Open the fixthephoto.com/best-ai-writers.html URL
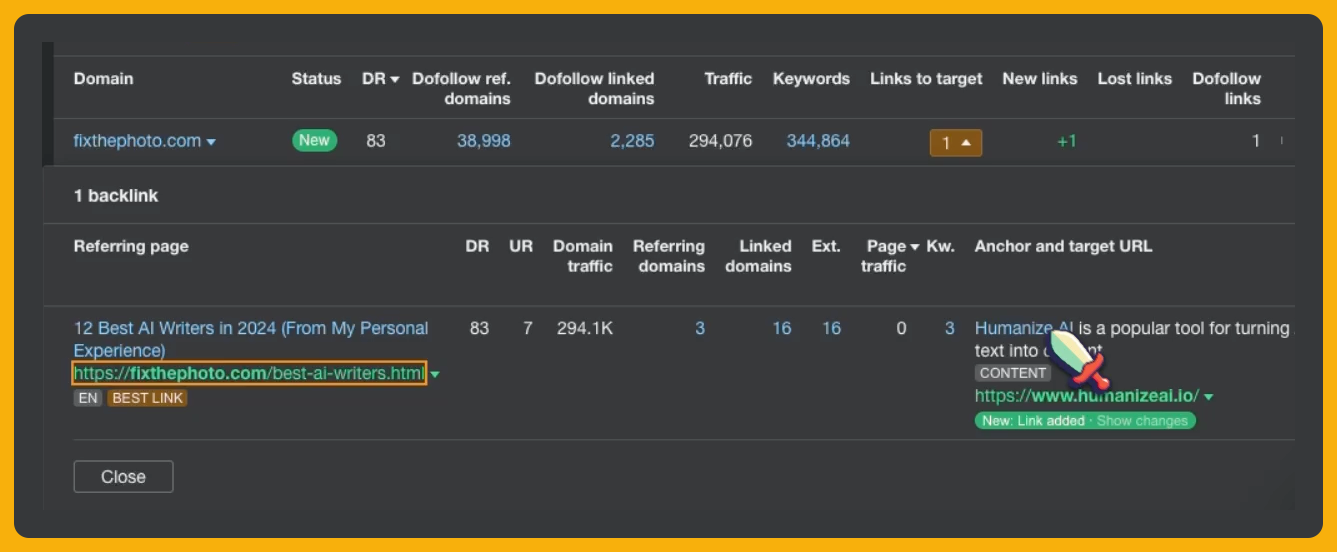 (249, 374)
